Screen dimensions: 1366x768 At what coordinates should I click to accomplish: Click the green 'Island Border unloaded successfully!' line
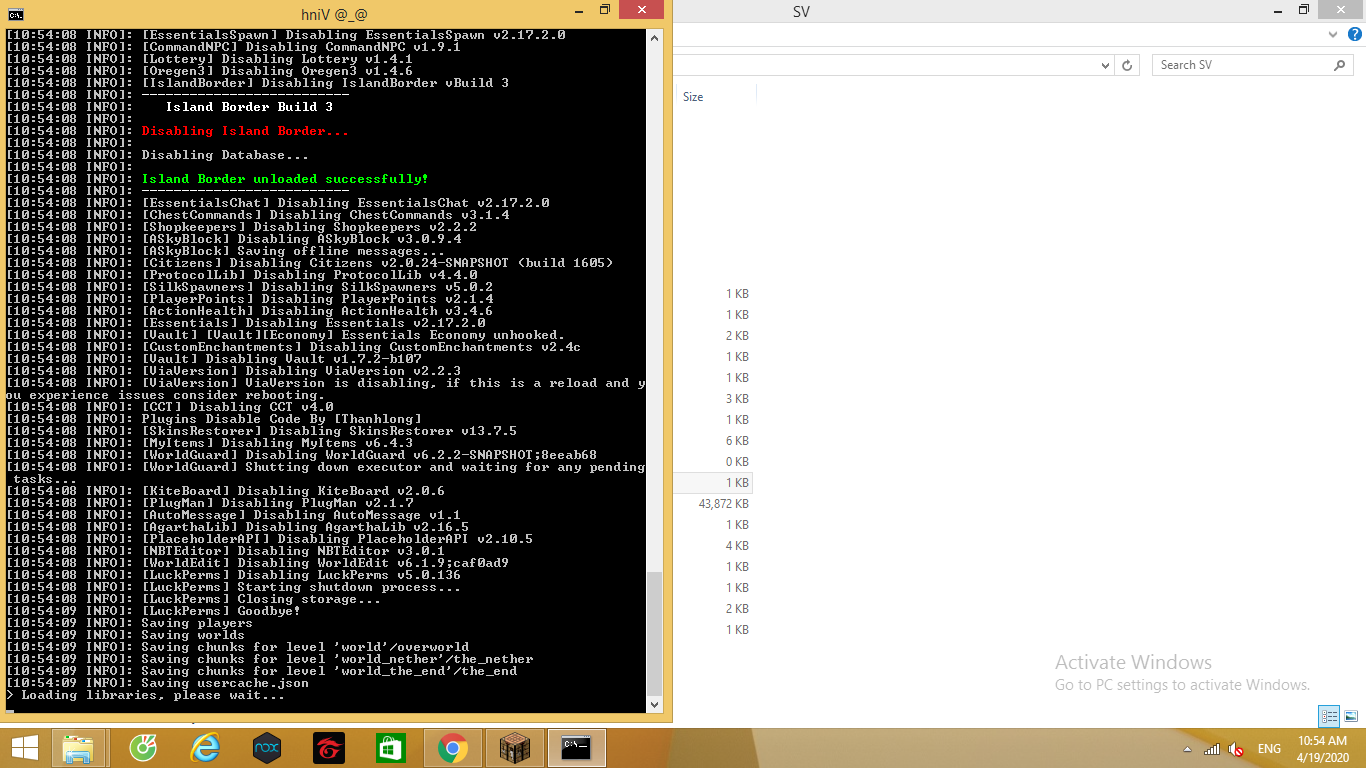point(285,179)
